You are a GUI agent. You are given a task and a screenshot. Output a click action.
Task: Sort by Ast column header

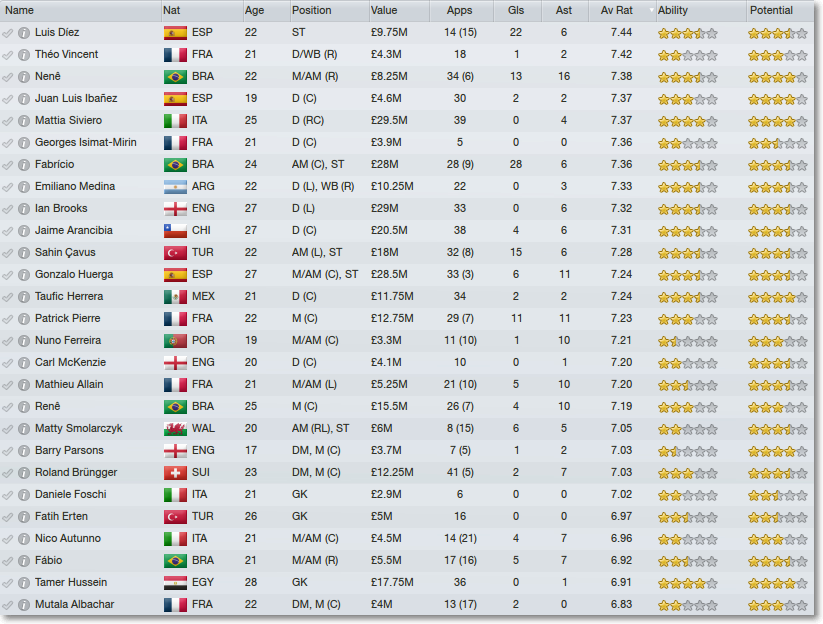coord(564,10)
